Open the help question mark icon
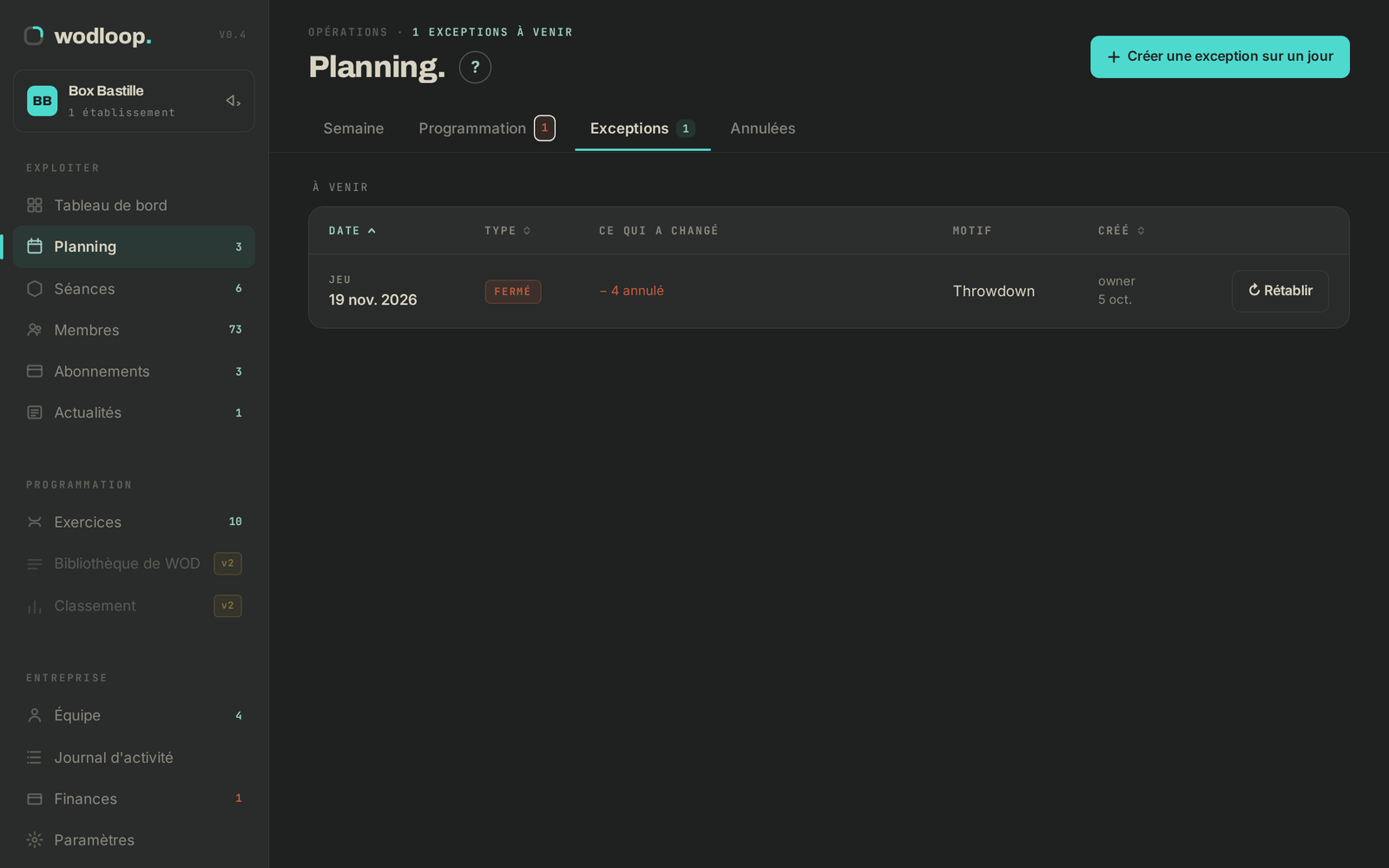The width and height of the screenshot is (1389, 868). pos(475,67)
